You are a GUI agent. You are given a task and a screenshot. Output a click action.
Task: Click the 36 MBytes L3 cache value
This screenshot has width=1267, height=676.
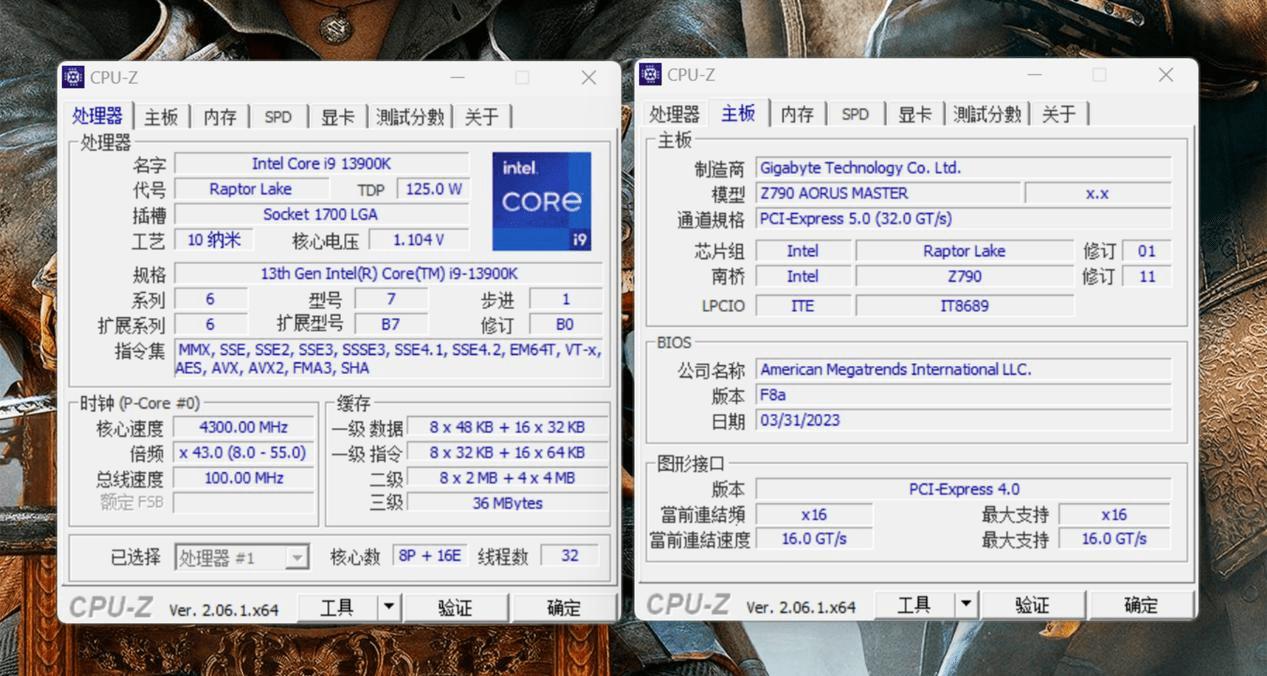point(507,503)
